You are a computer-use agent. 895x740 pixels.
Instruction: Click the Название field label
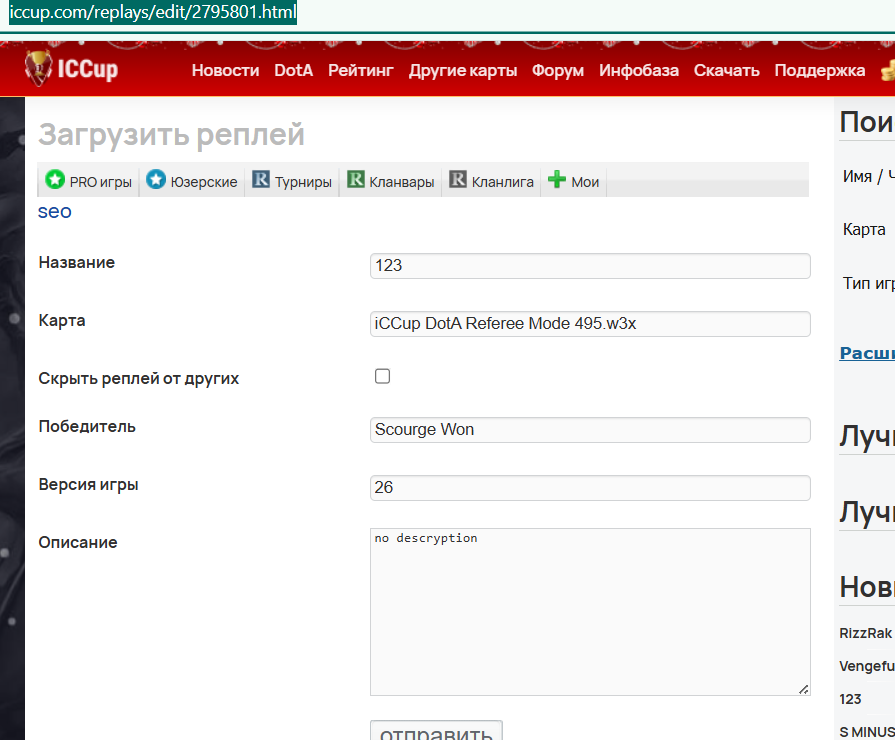(x=76, y=262)
